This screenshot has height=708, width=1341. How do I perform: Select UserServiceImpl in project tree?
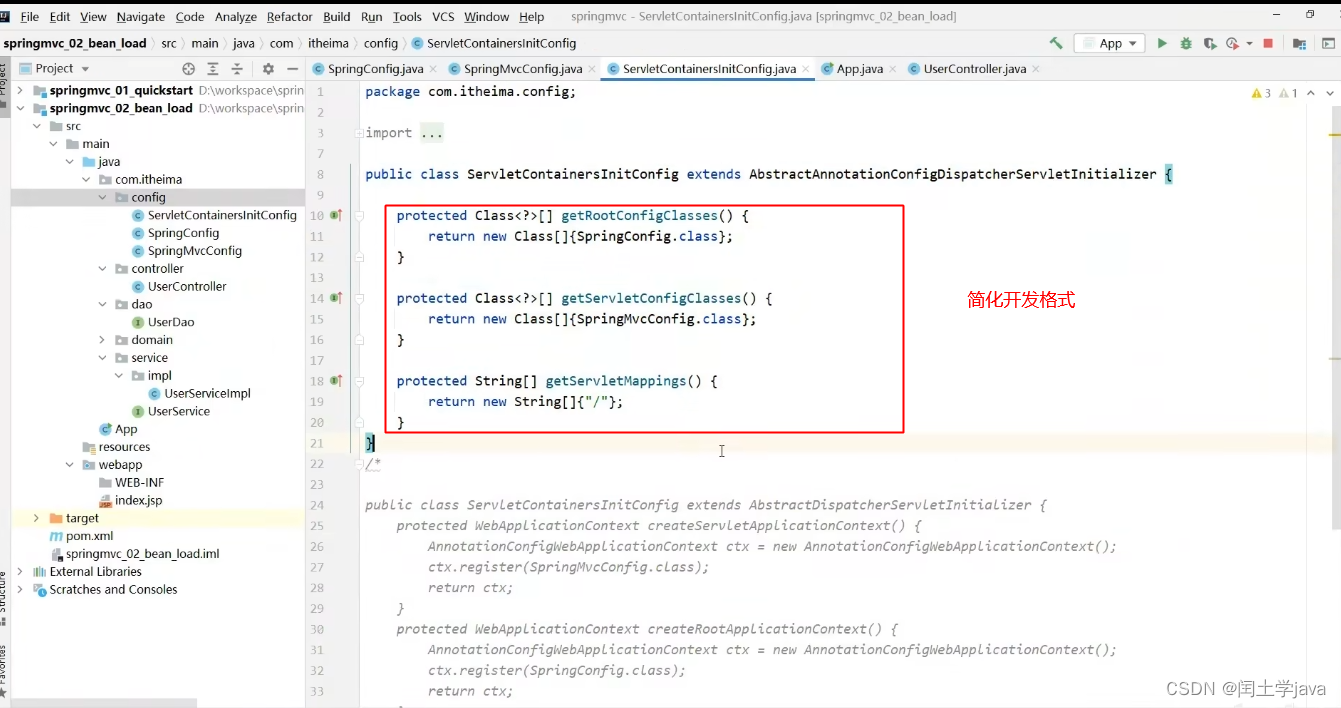click(x=207, y=393)
